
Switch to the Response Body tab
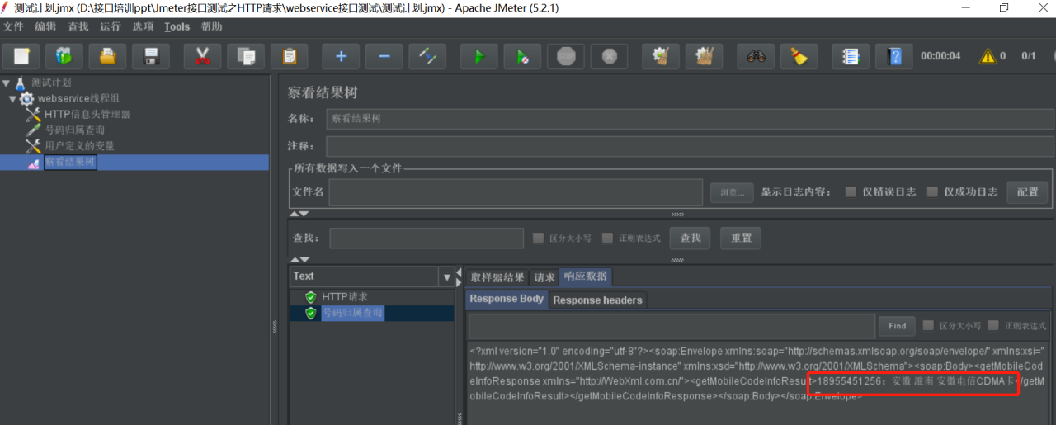tap(506, 300)
